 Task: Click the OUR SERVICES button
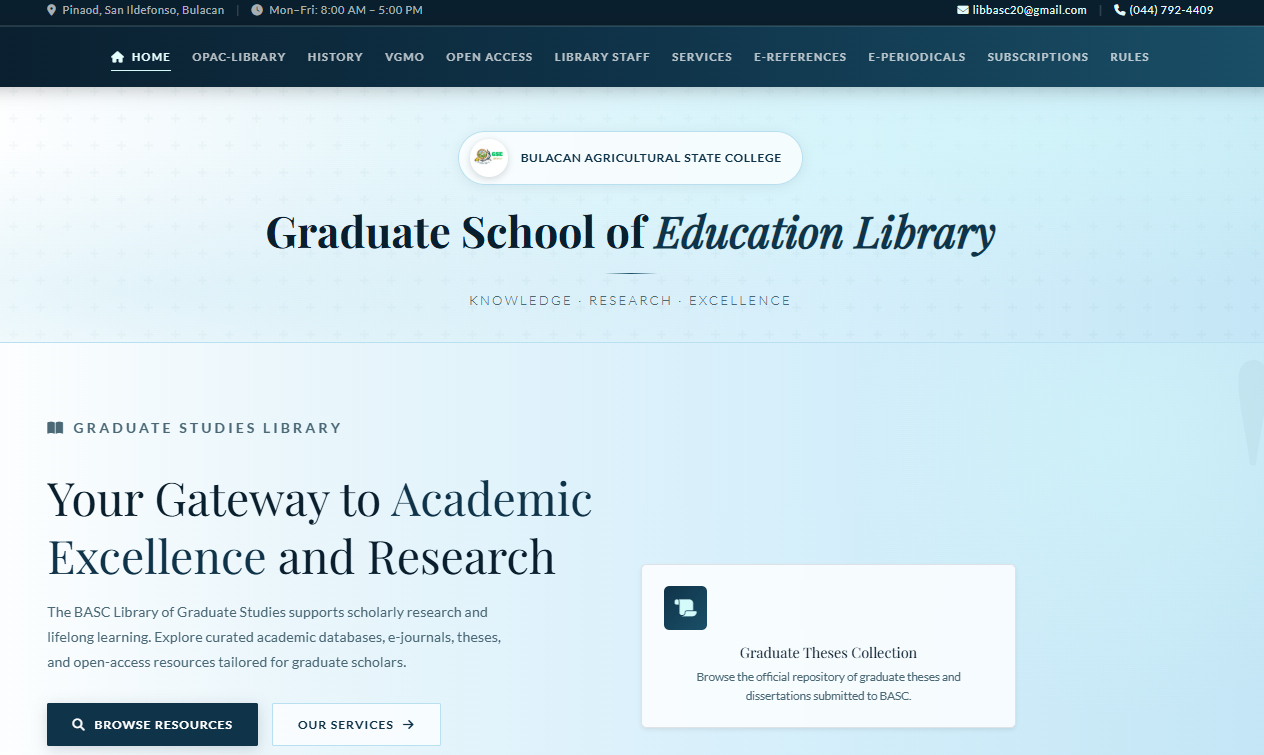click(x=356, y=725)
